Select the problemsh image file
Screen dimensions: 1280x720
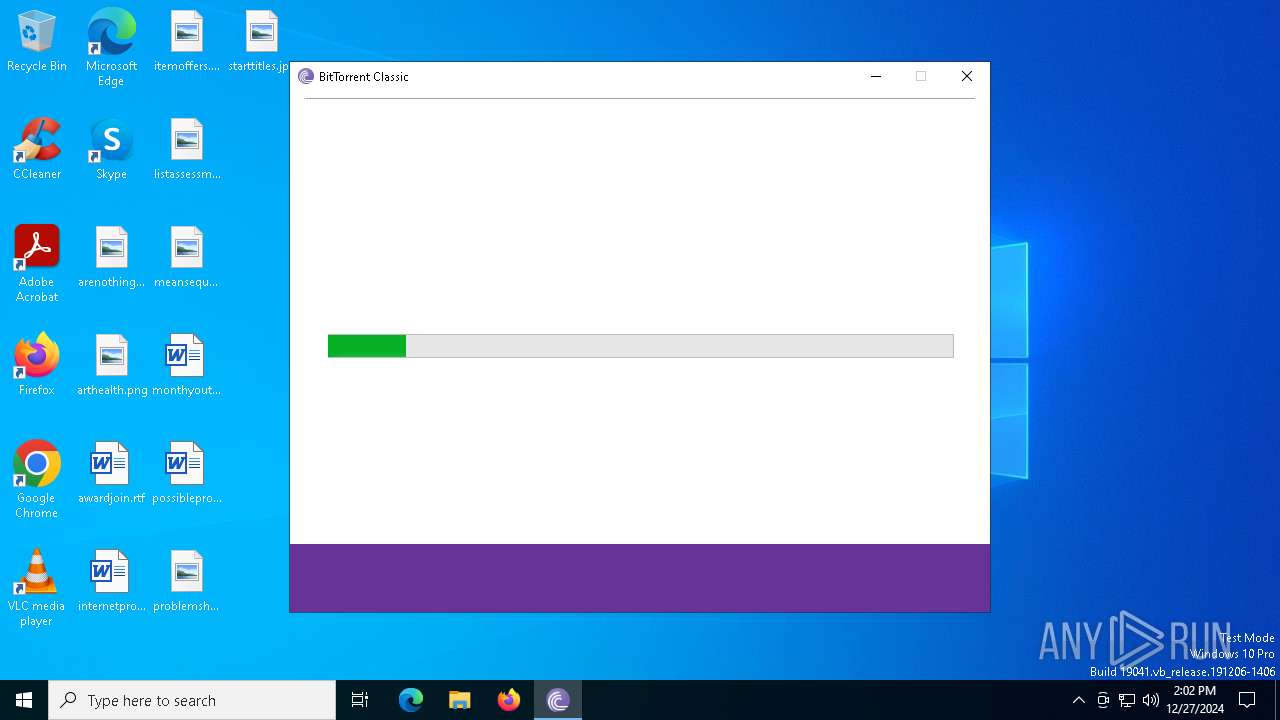coord(187,581)
